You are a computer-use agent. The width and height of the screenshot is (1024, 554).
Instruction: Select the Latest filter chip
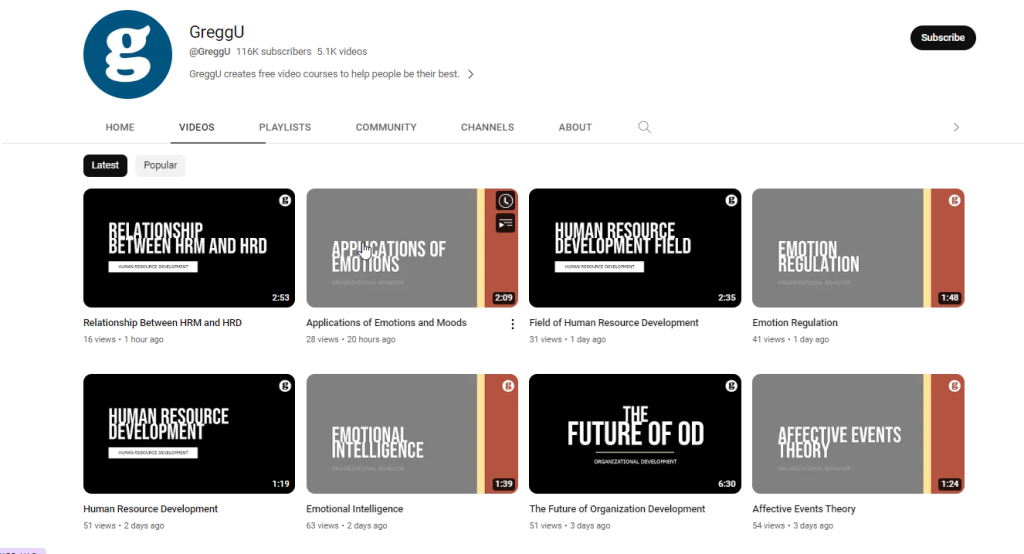pyautogui.click(x=105, y=165)
